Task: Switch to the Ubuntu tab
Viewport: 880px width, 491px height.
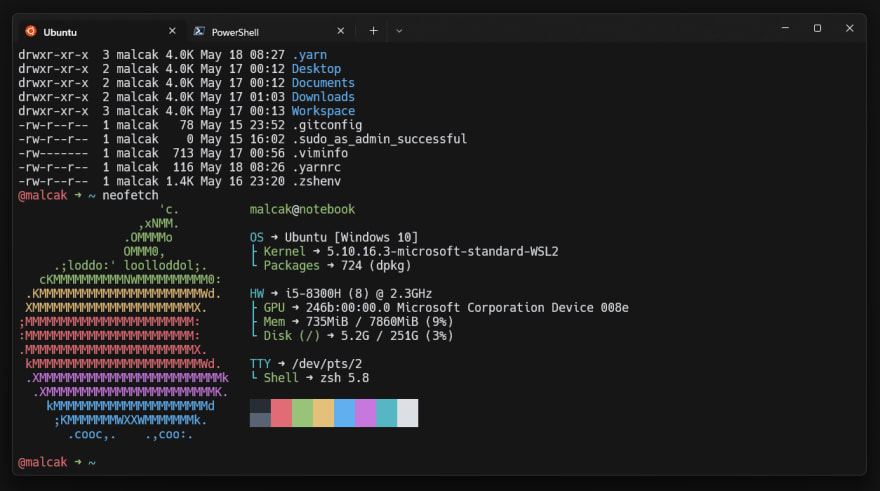Action: click(x=101, y=31)
